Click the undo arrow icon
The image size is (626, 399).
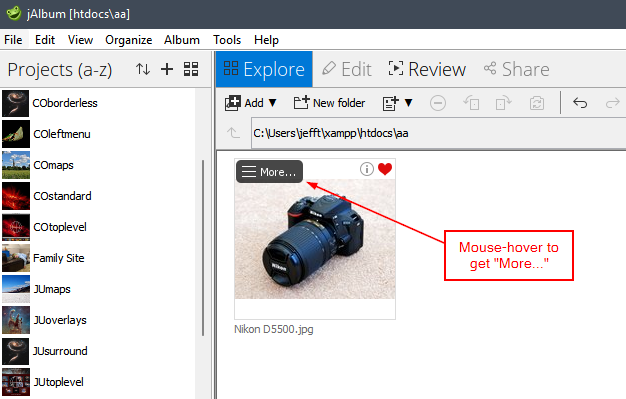(x=580, y=103)
